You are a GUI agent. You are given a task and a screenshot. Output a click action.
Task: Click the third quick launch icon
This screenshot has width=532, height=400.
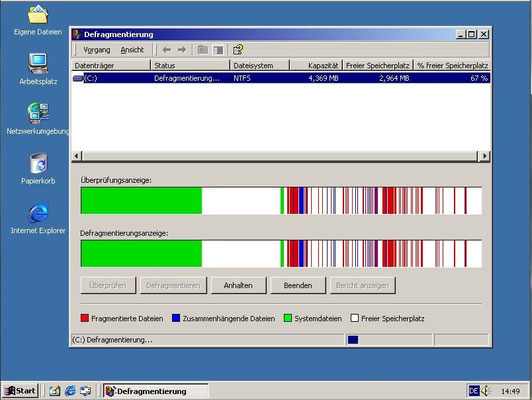tap(86, 391)
